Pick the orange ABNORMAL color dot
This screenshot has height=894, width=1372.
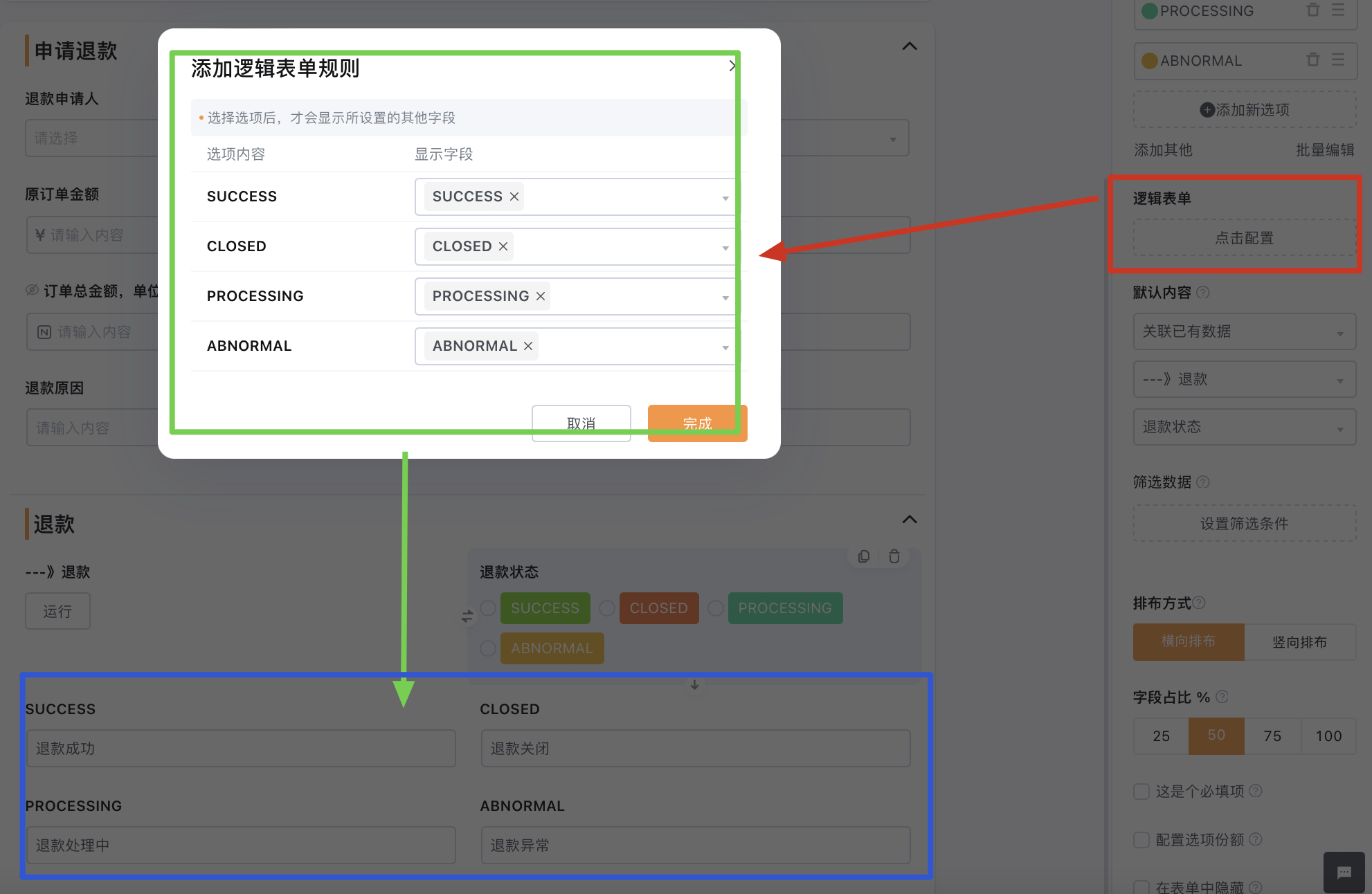pos(1150,61)
